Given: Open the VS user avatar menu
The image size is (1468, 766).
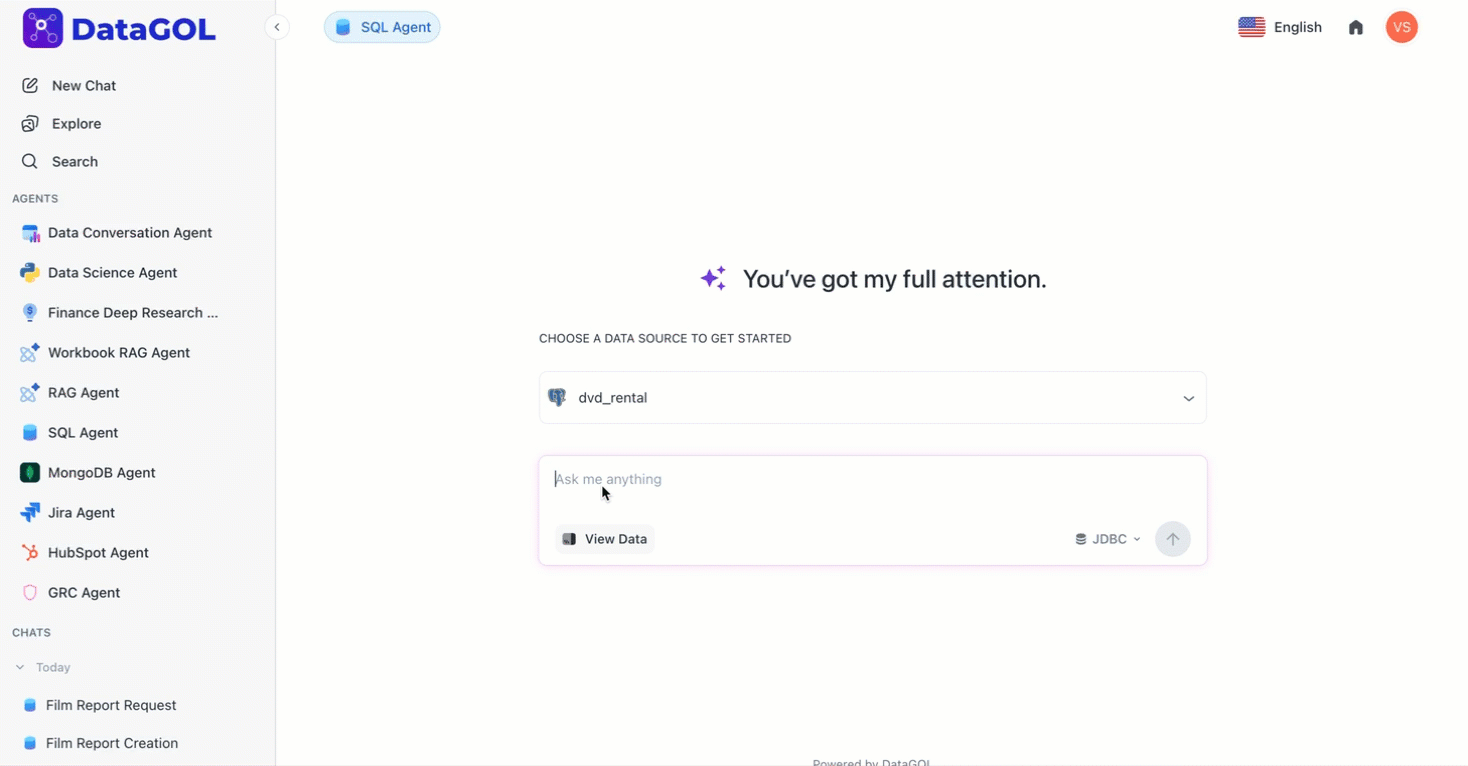Looking at the screenshot, I should (x=1401, y=27).
